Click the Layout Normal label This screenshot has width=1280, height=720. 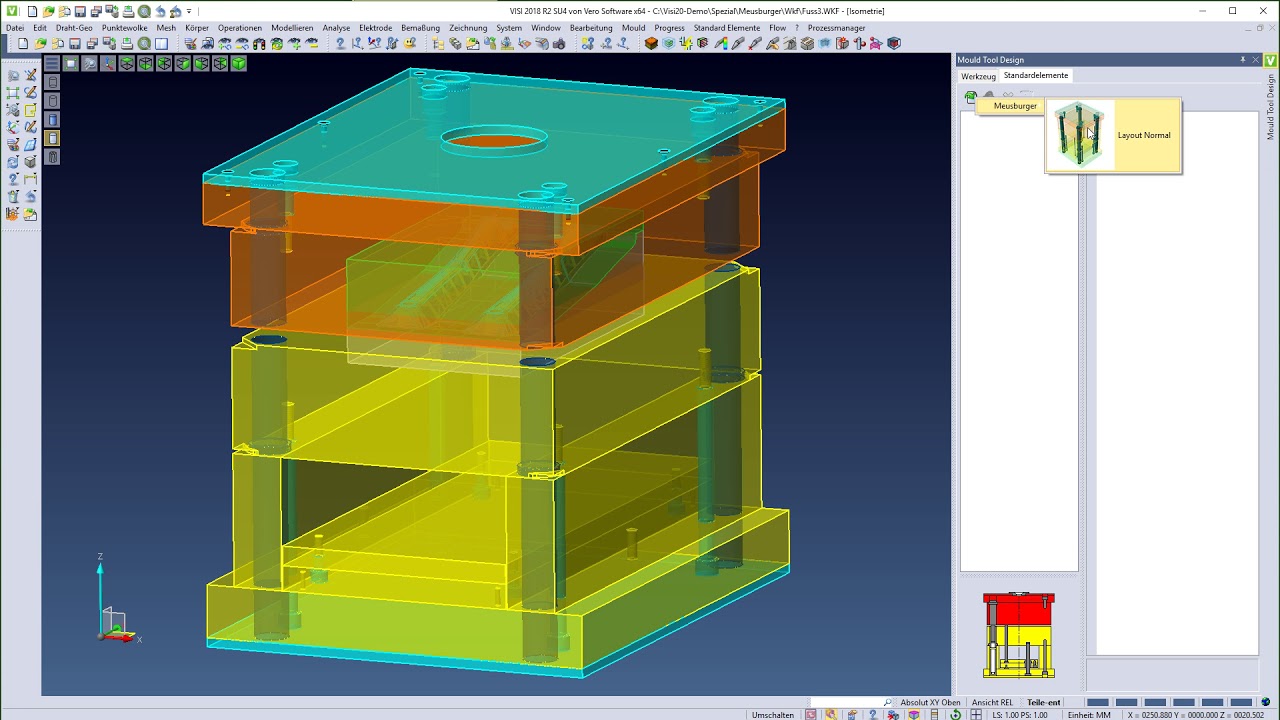(1144, 135)
